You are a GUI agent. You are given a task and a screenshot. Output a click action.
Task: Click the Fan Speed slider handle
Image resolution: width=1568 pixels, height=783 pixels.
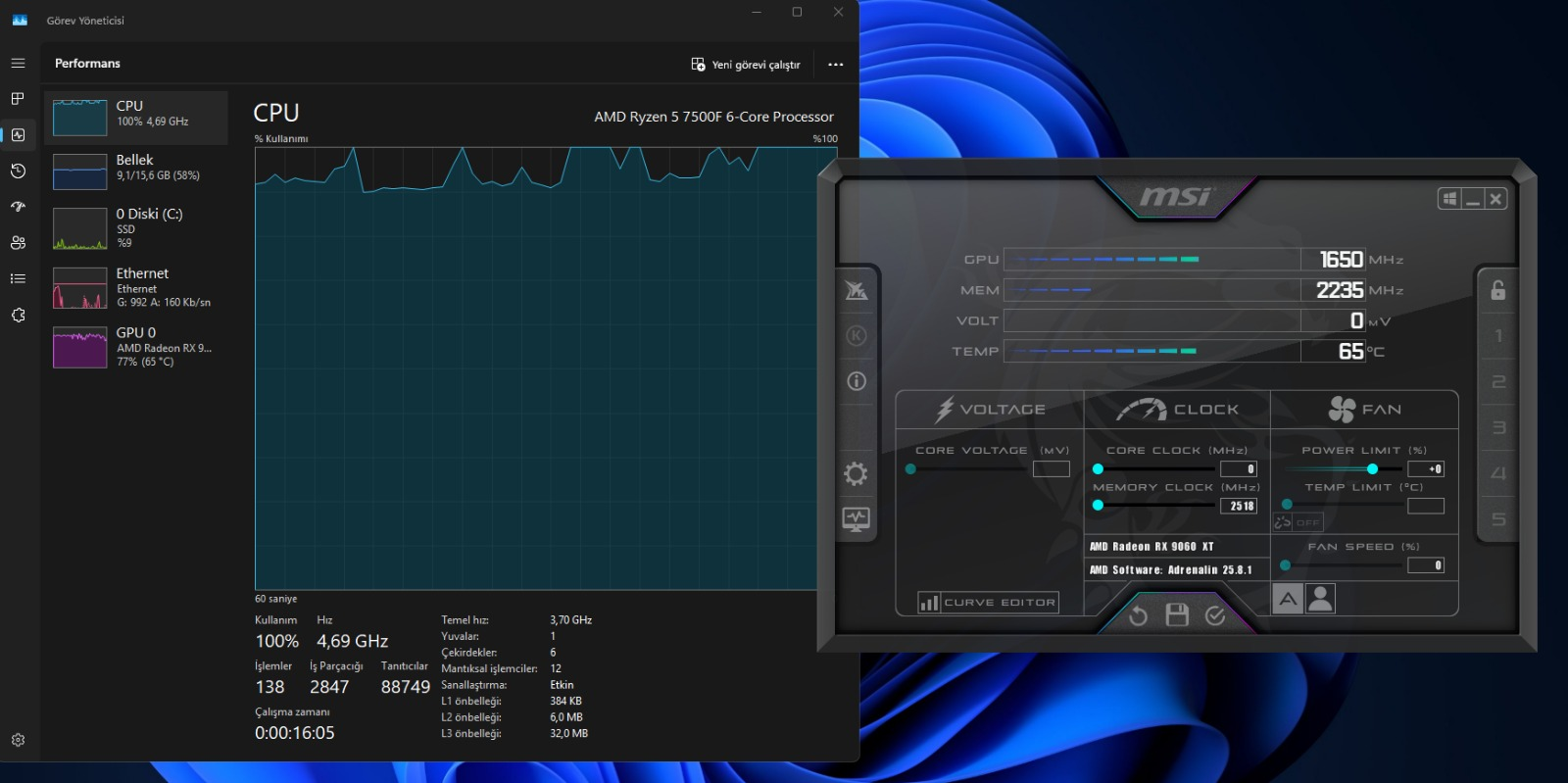(x=1285, y=565)
